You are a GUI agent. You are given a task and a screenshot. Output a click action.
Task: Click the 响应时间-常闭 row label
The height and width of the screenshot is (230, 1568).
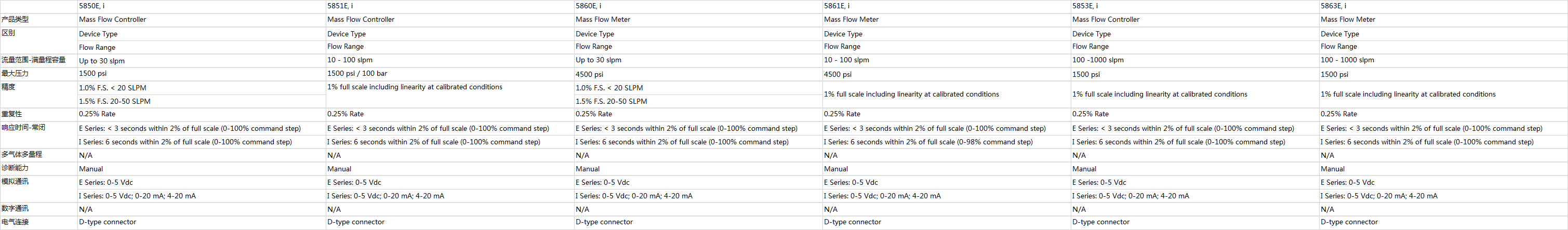click(x=23, y=128)
